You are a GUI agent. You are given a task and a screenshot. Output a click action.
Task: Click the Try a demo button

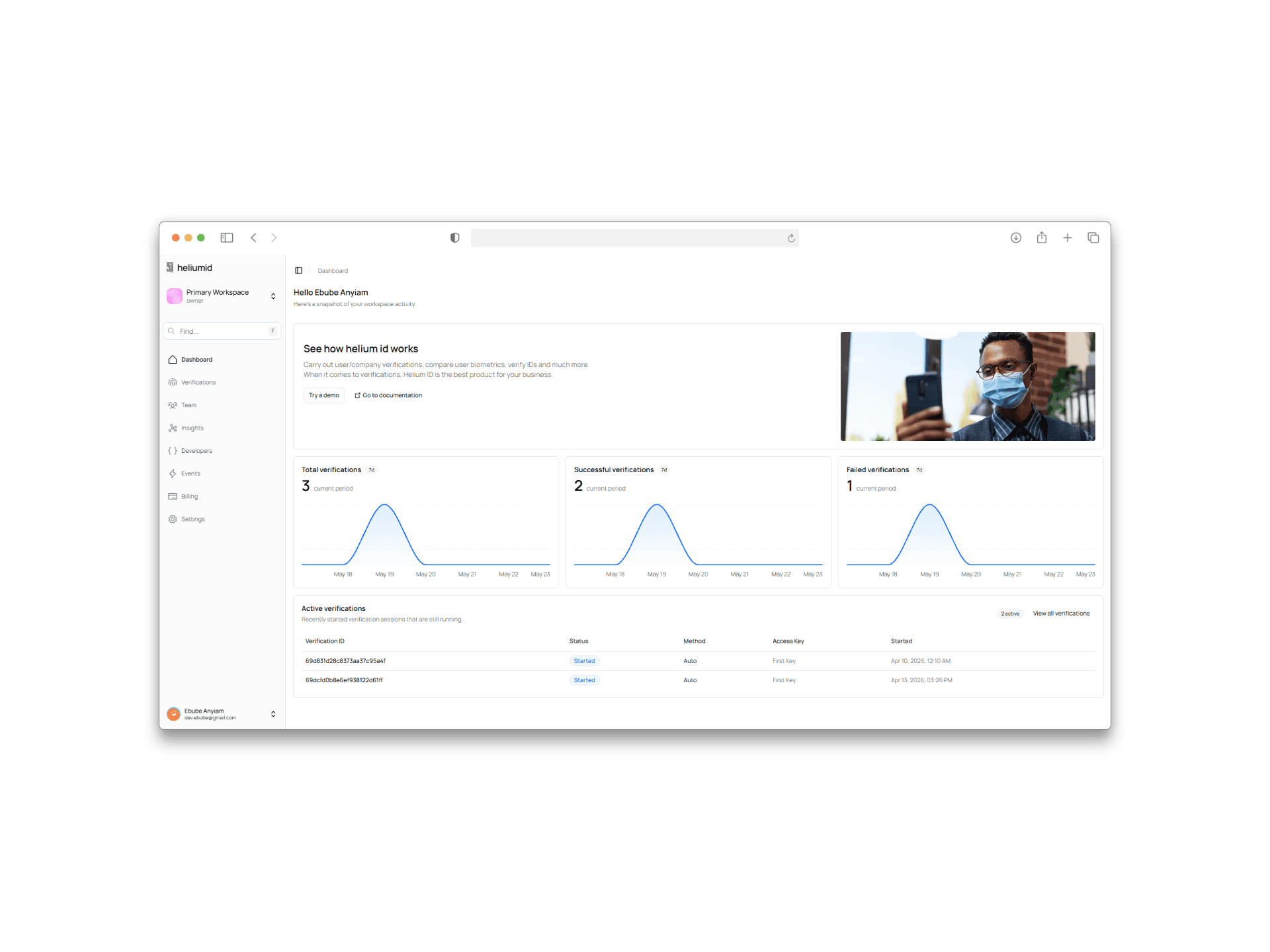(324, 395)
